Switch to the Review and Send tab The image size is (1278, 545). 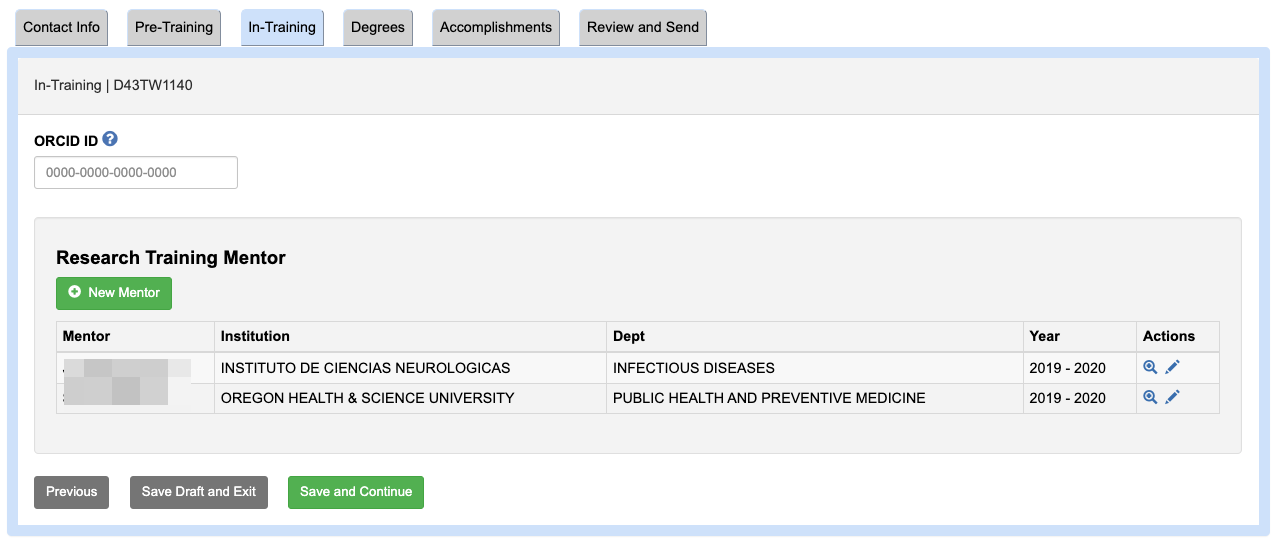[643, 28]
